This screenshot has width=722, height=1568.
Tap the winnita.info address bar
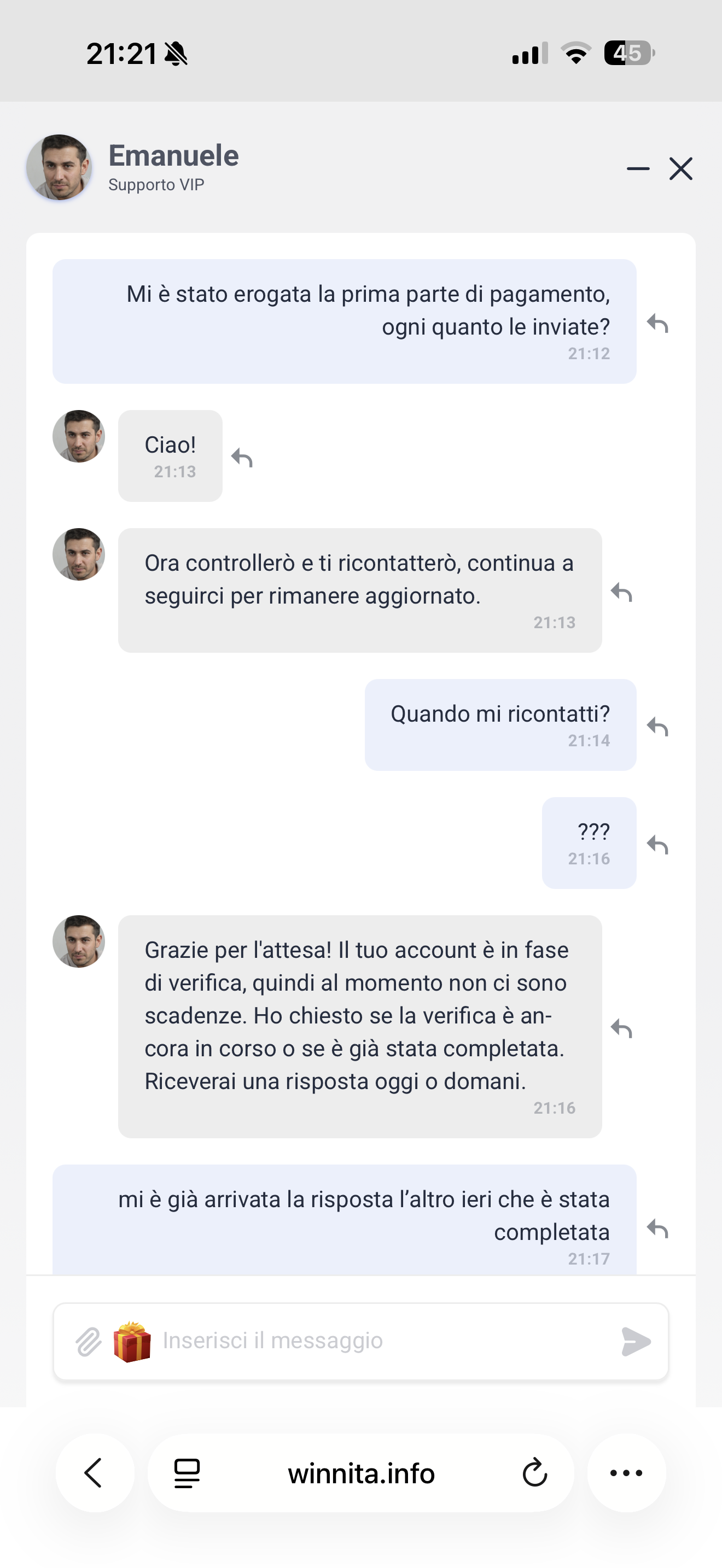[x=361, y=1473]
